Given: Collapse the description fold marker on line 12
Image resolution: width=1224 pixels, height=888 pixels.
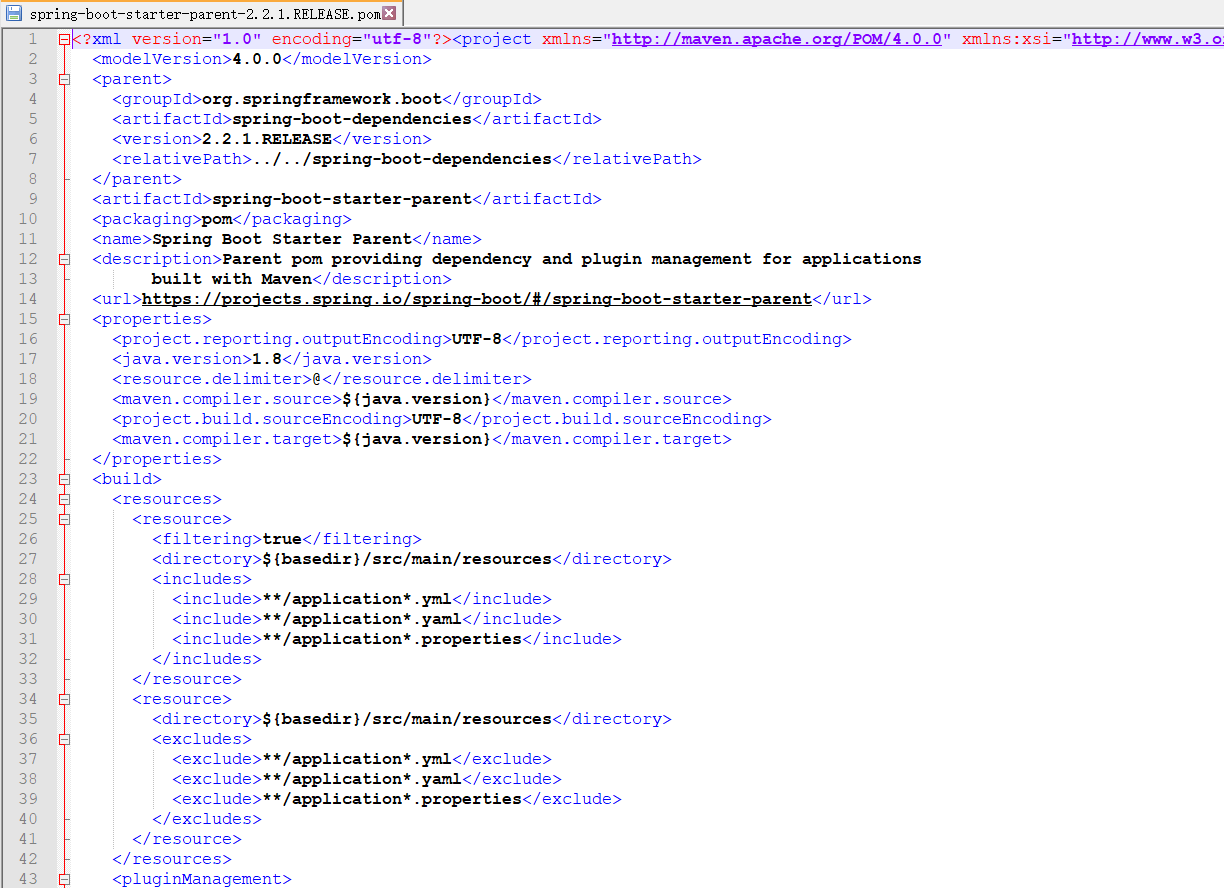Looking at the screenshot, I should click(64, 259).
